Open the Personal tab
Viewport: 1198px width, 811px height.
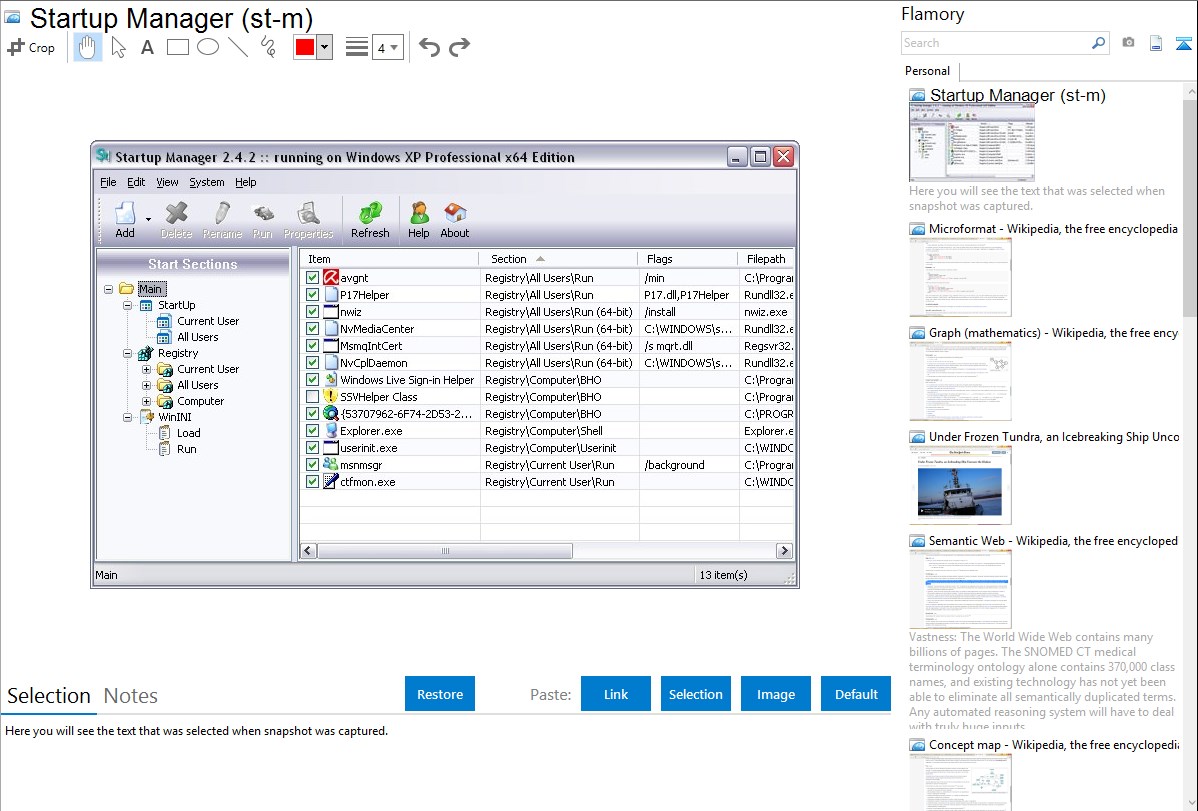(x=927, y=71)
